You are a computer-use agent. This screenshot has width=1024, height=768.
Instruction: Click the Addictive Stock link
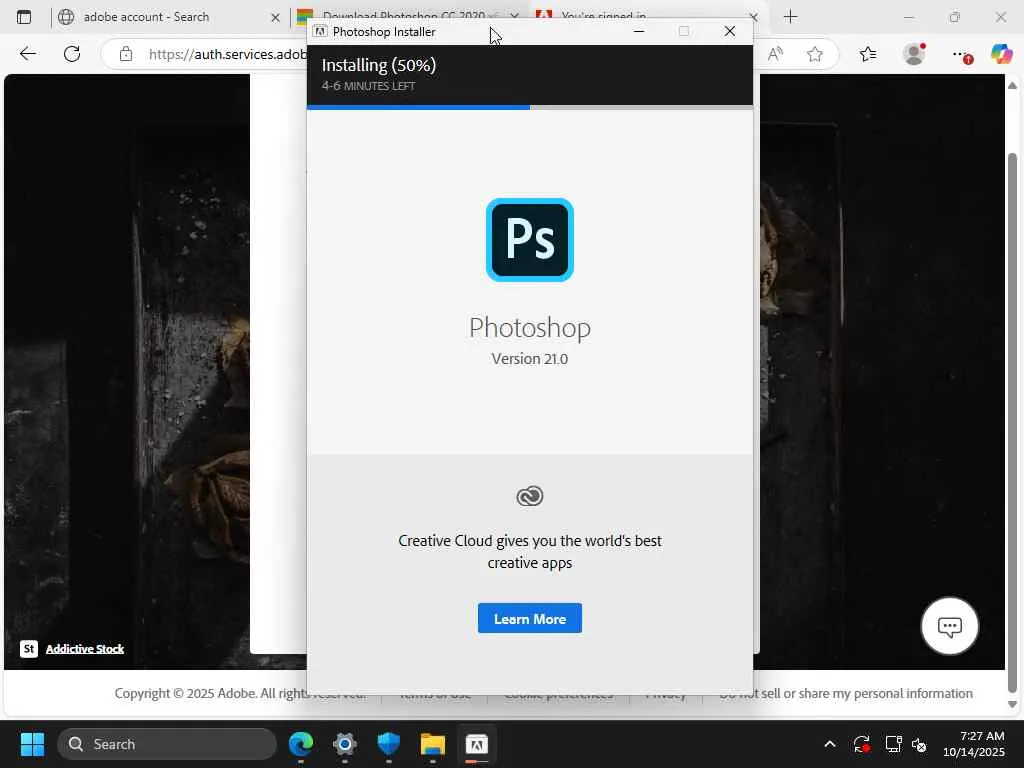tap(85, 648)
